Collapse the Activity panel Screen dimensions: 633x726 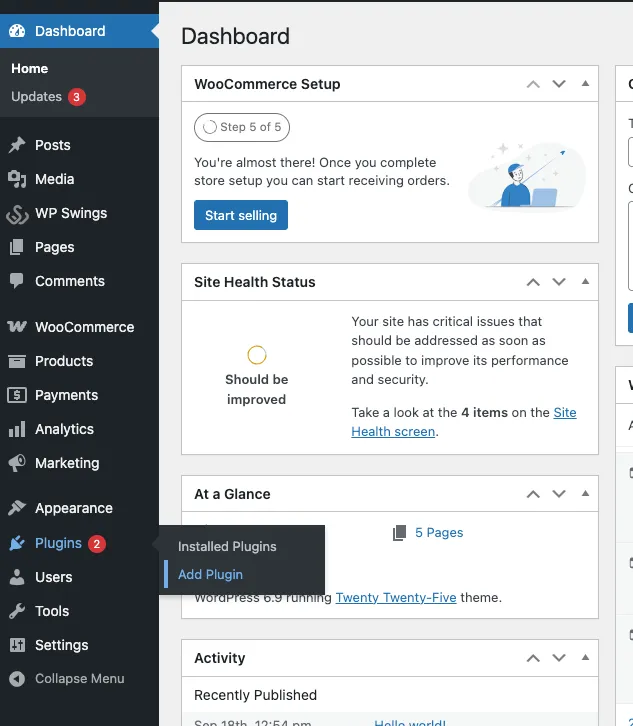(585, 657)
